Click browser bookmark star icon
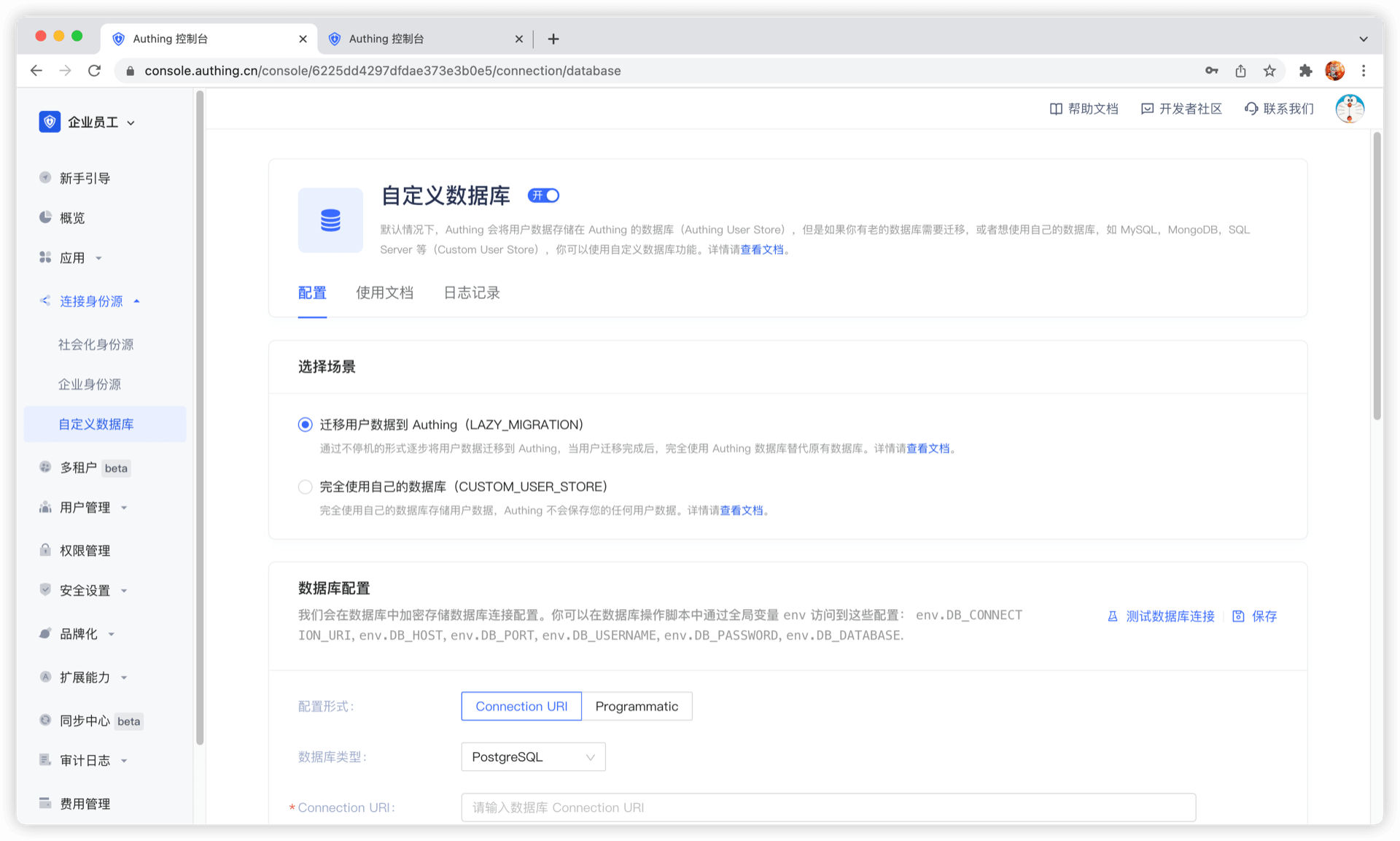The width and height of the screenshot is (1400, 841). point(1269,71)
